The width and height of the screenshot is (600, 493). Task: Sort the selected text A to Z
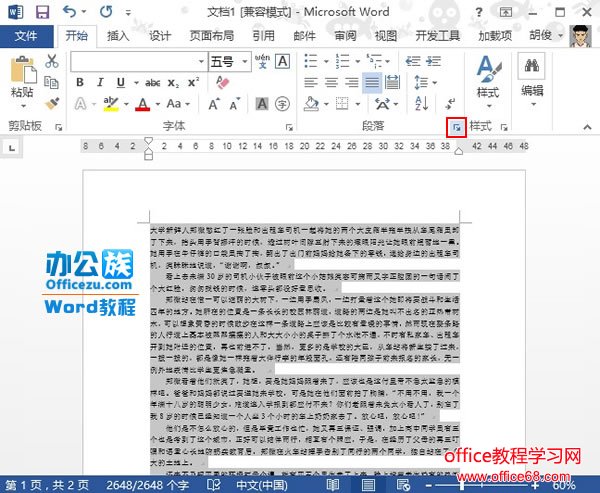[x=421, y=104]
